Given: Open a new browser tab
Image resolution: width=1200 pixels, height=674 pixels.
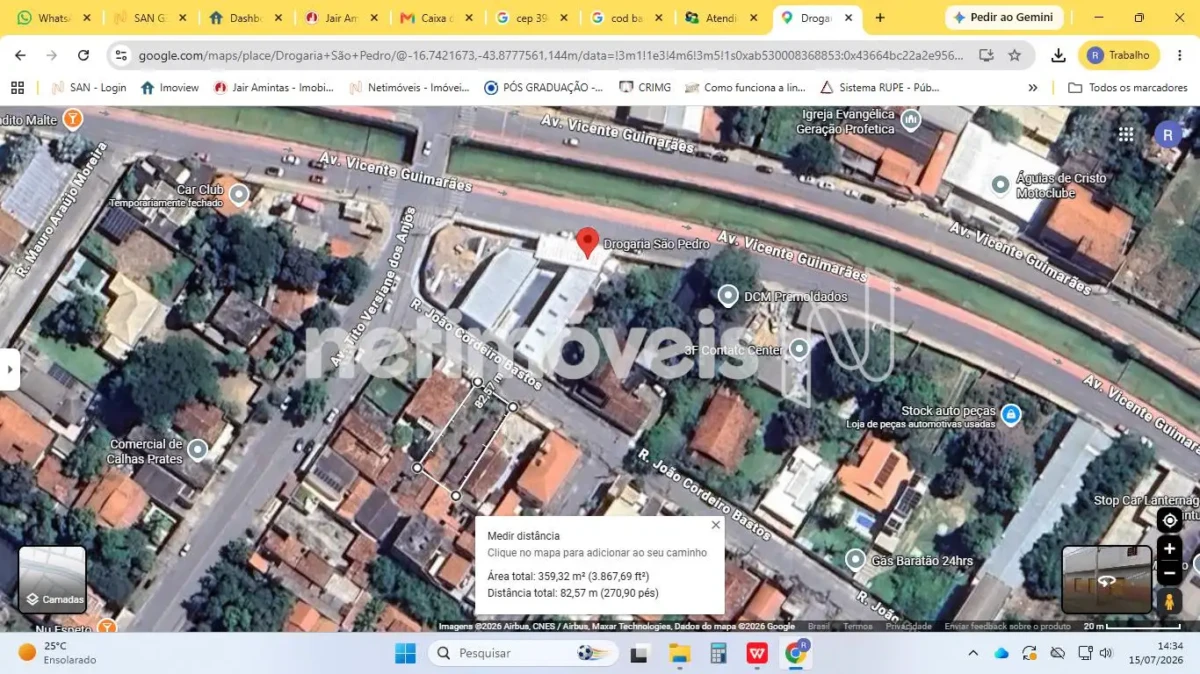Looking at the screenshot, I should click(x=880, y=18).
